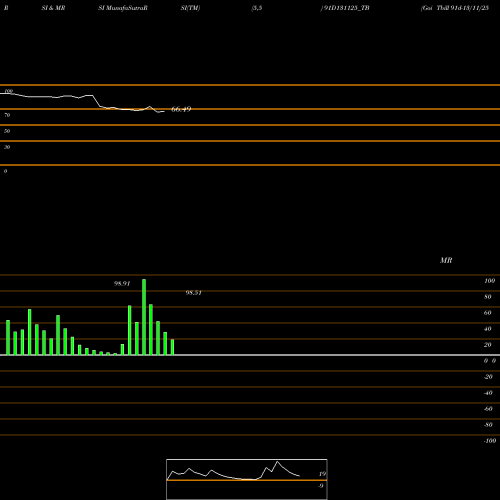Viewport: 500px width, 500px height.
Task: Click the (5,5 parameter text
Action: [x=257, y=8]
